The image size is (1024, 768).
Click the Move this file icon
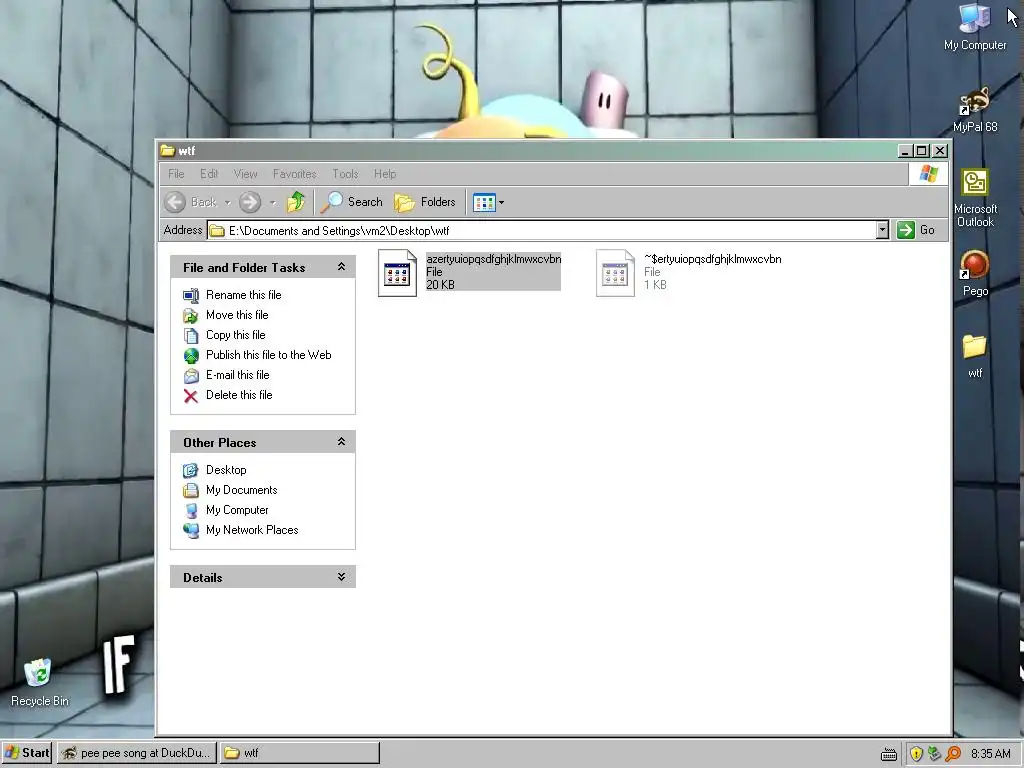(191, 316)
